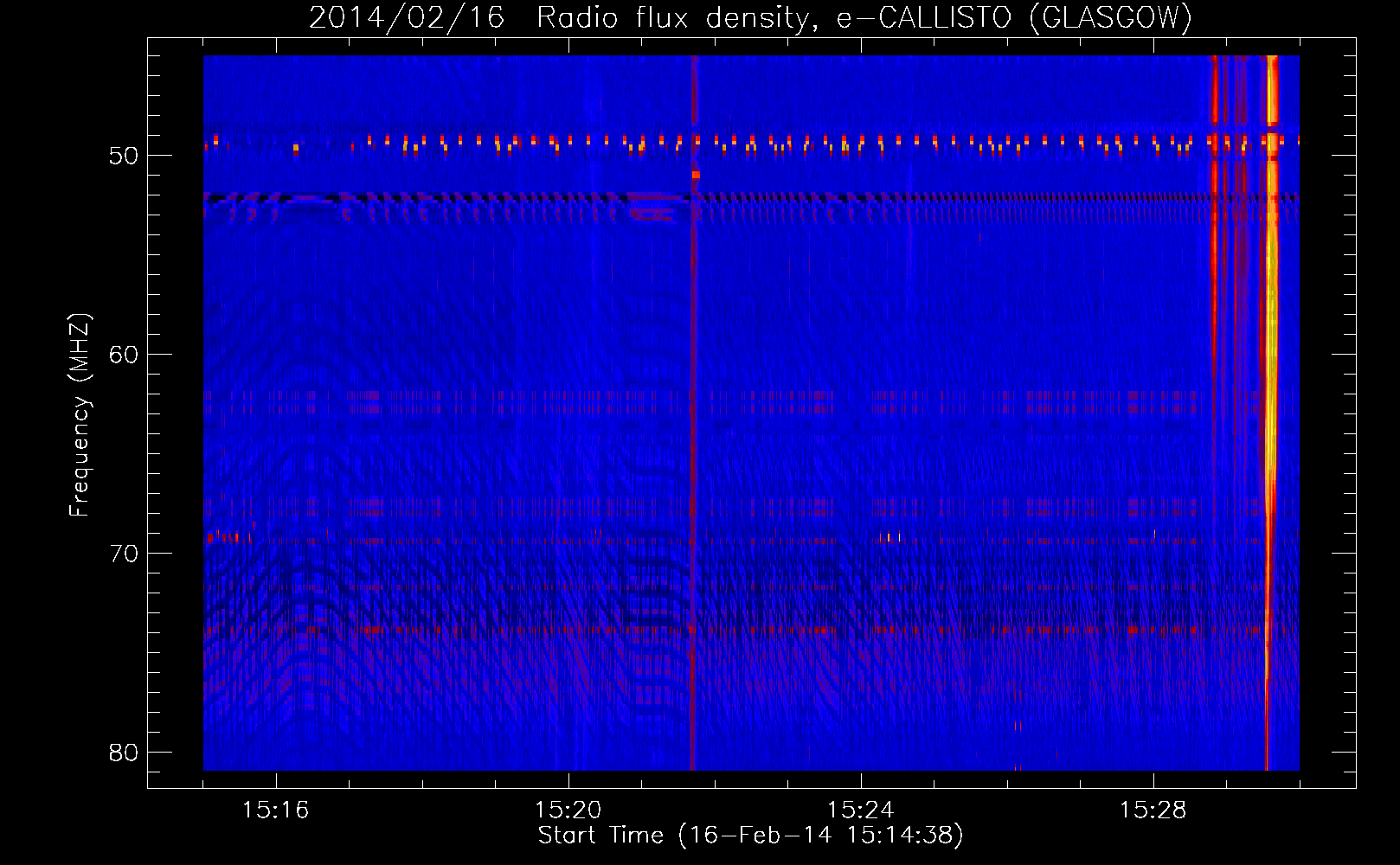Click the 15:28 time axis label
This screenshot has width=1400, height=865.
pyautogui.click(x=1153, y=810)
